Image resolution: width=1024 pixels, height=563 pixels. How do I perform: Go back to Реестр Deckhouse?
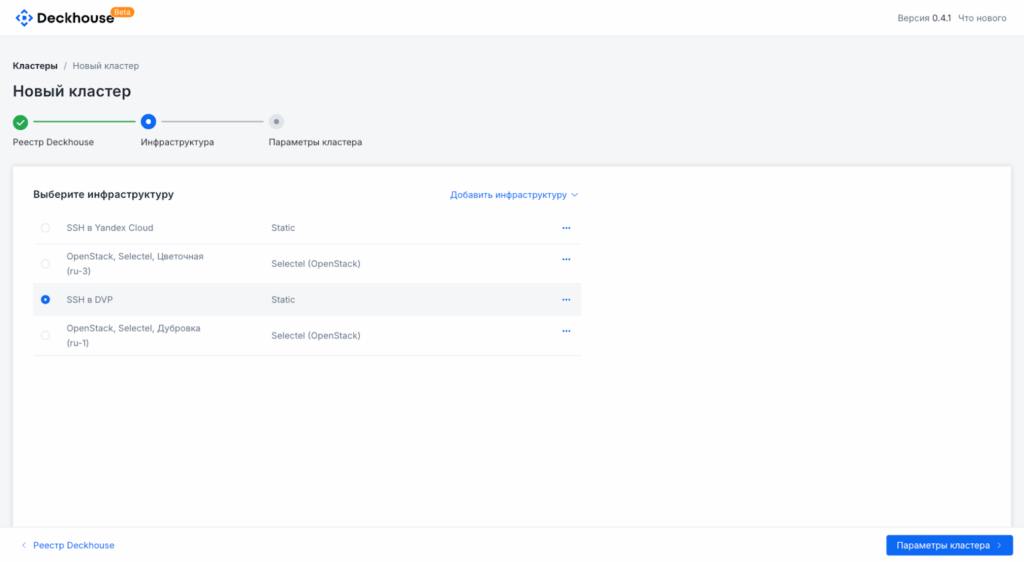(68, 545)
